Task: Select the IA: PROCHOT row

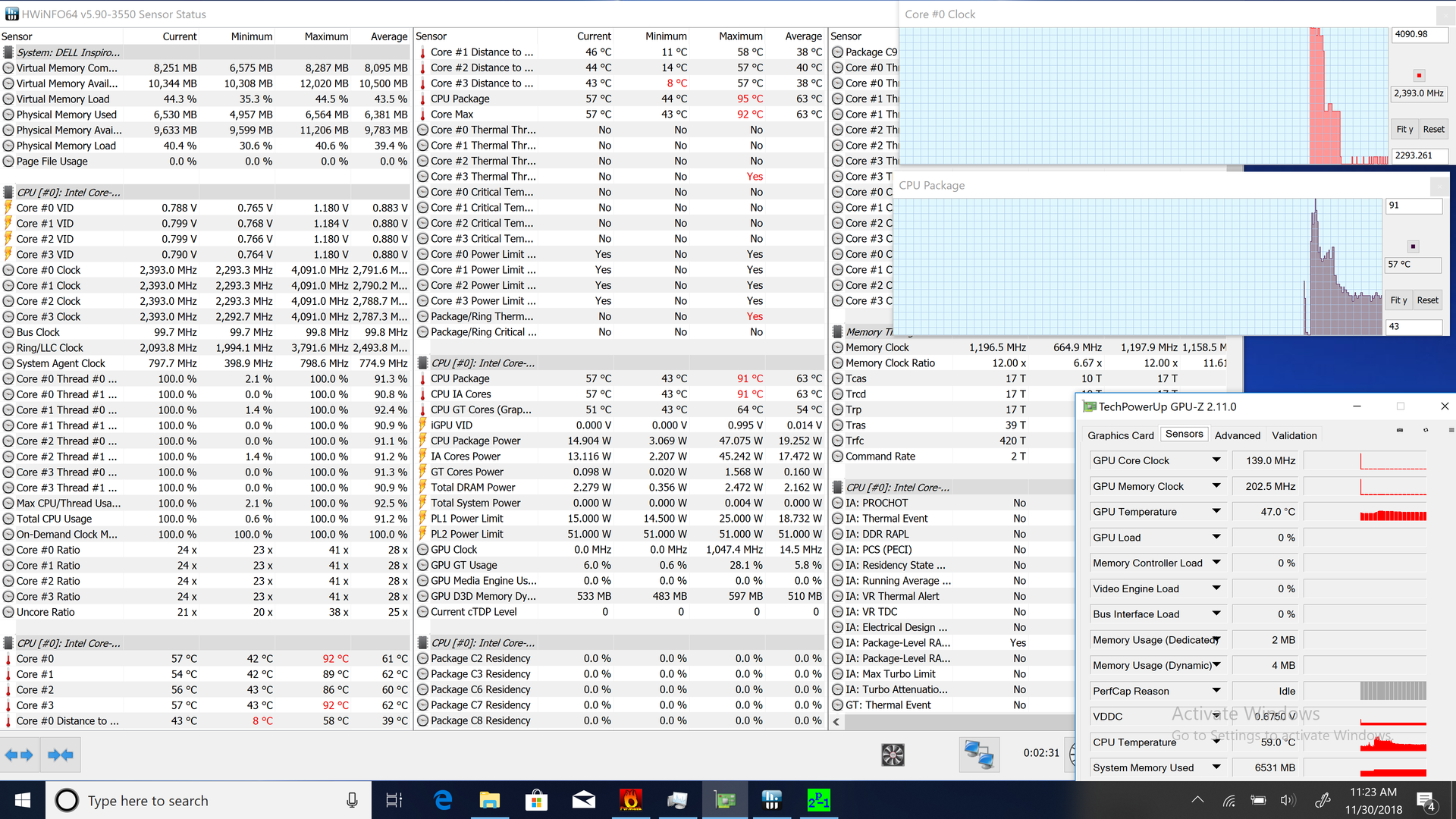Action: (952, 503)
